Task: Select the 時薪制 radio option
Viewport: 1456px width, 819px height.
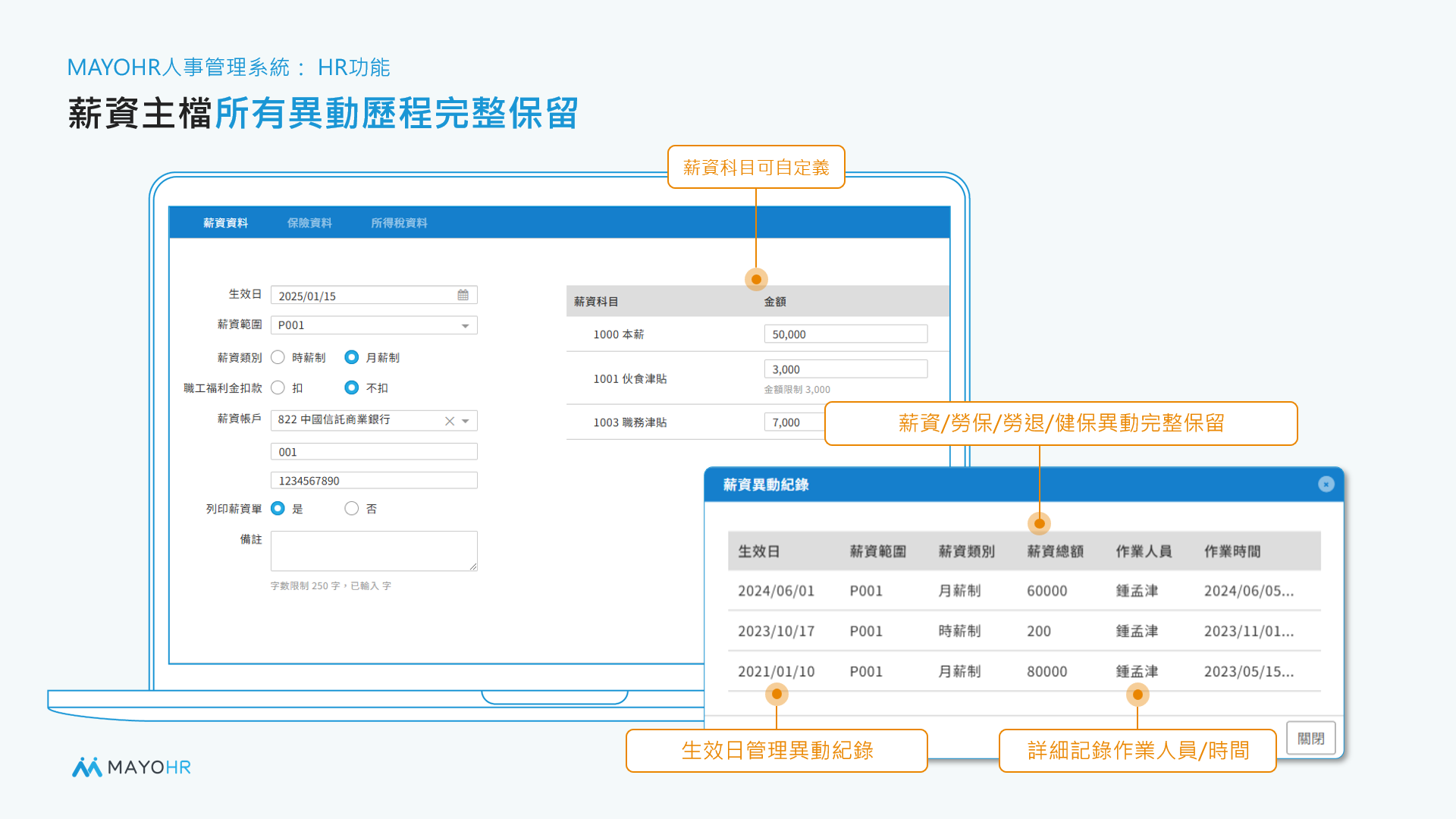Action: click(x=278, y=357)
